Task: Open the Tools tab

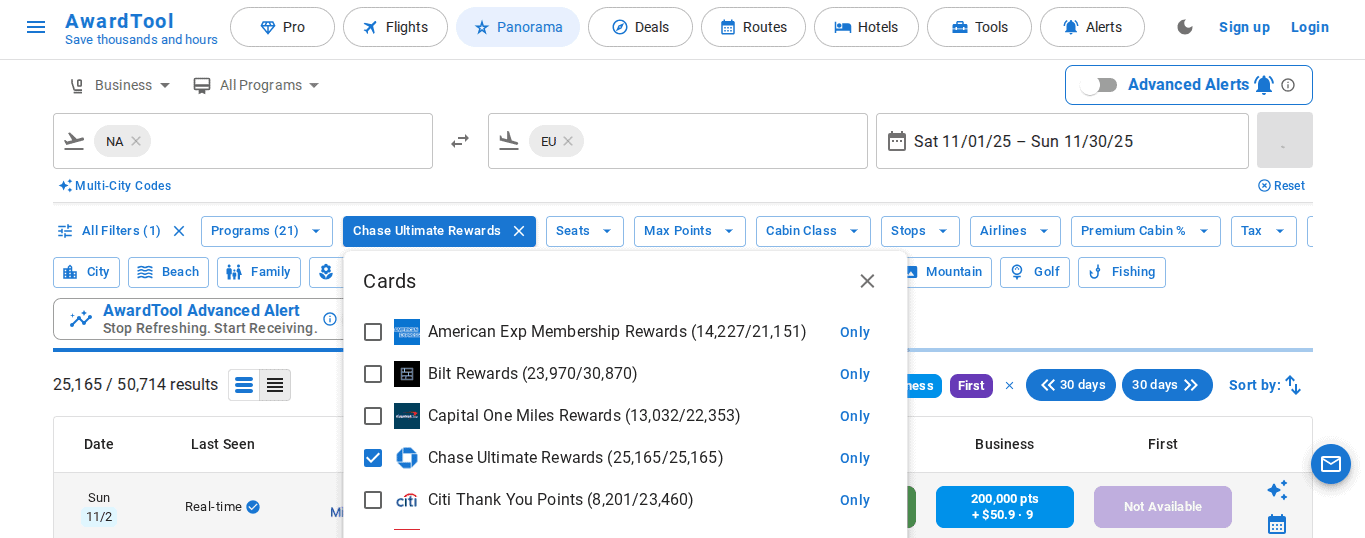Action: pos(979,27)
